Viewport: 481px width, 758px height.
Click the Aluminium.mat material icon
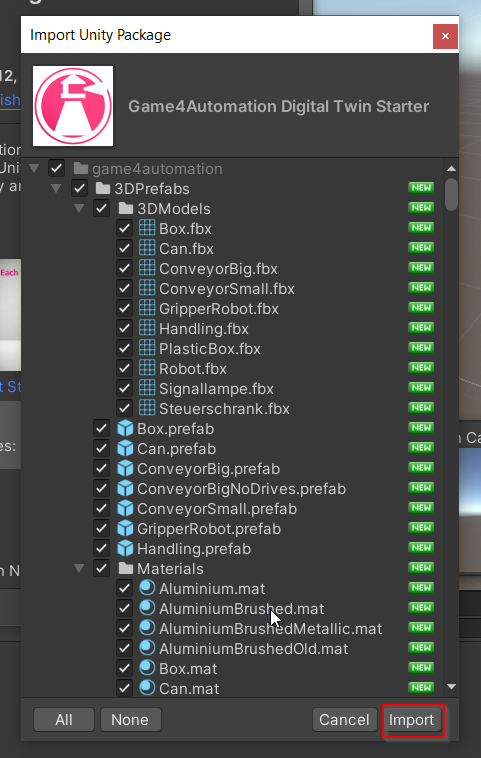click(147, 588)
